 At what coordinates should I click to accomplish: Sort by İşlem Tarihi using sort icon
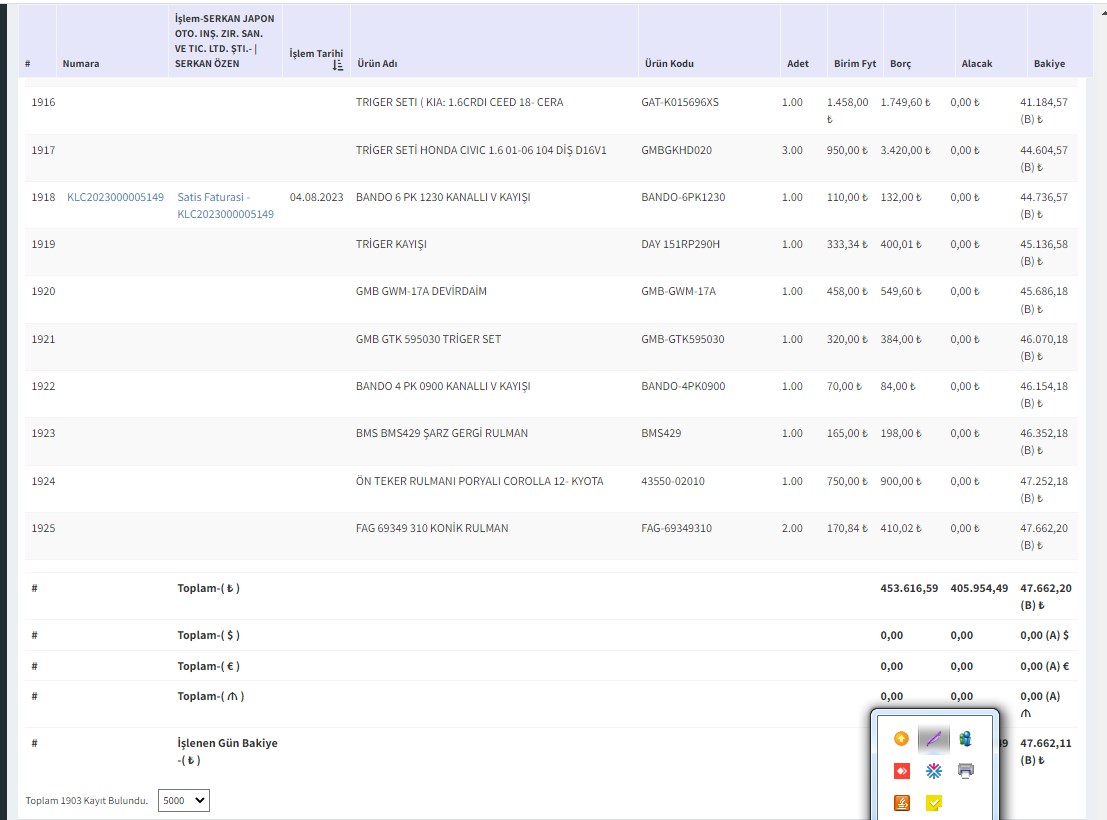(337, 65)
